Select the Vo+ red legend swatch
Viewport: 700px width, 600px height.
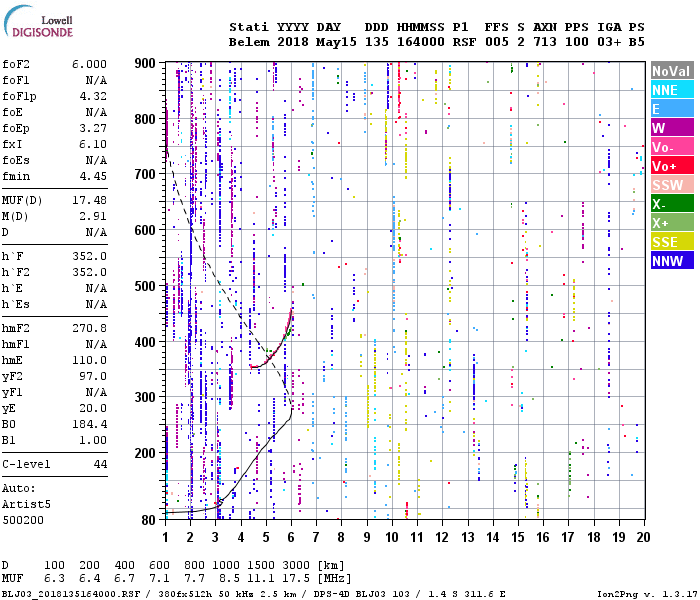click(672, 166)
